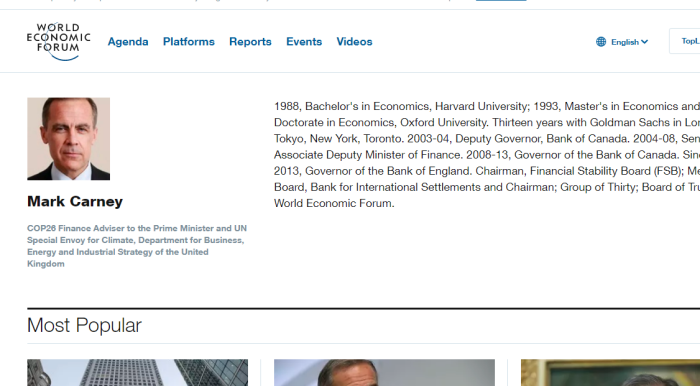Open the third article thumbnail with gold frame

[610, 373]
